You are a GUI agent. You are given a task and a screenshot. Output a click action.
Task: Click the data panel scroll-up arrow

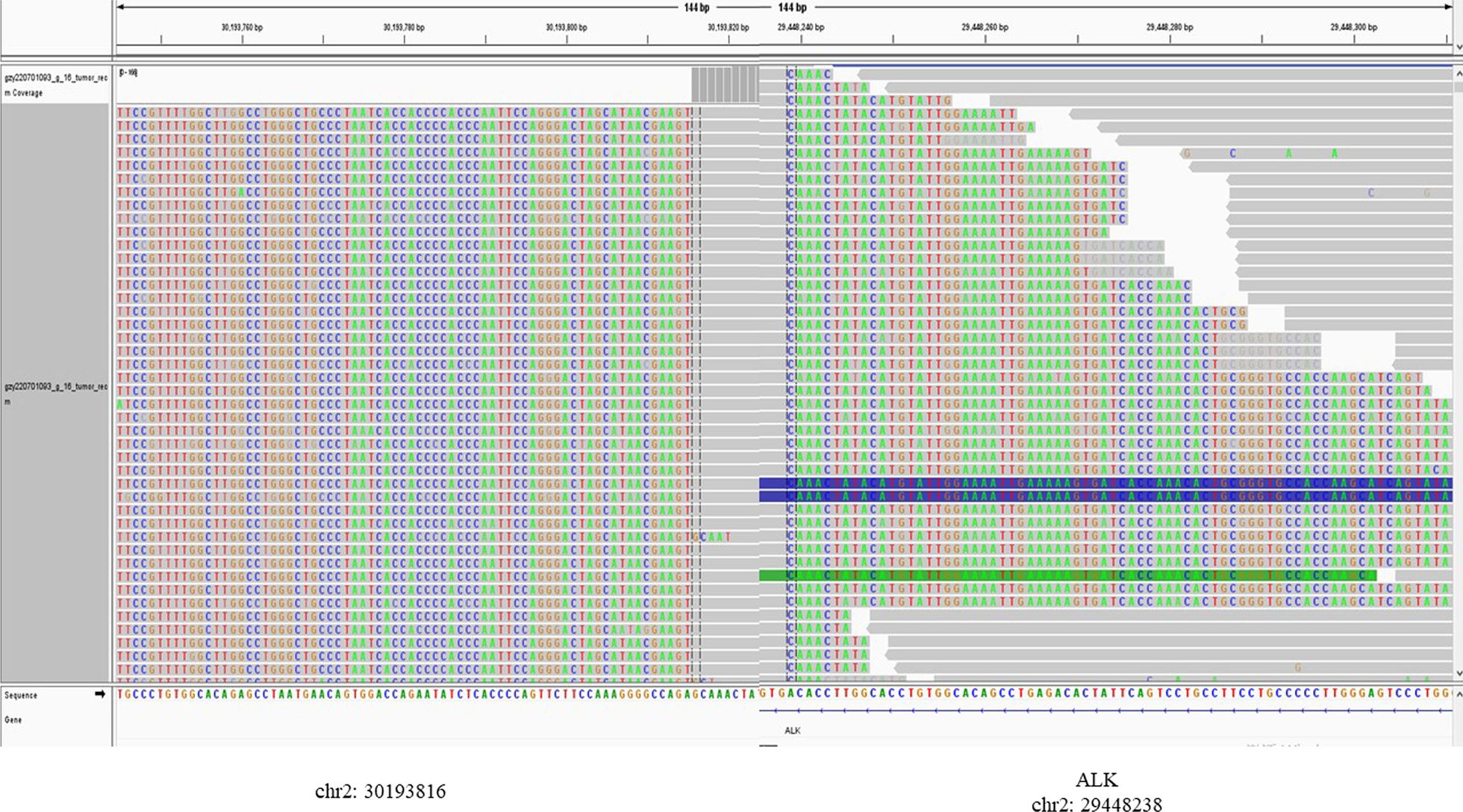(x=1459, y=73)
